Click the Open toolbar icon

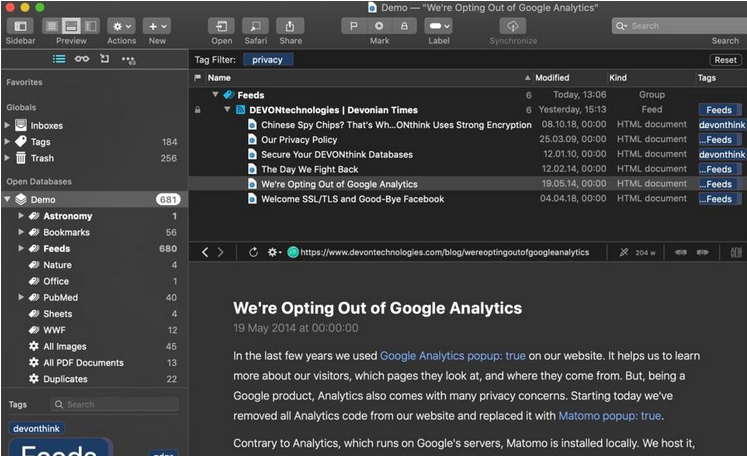coord(222,26)
